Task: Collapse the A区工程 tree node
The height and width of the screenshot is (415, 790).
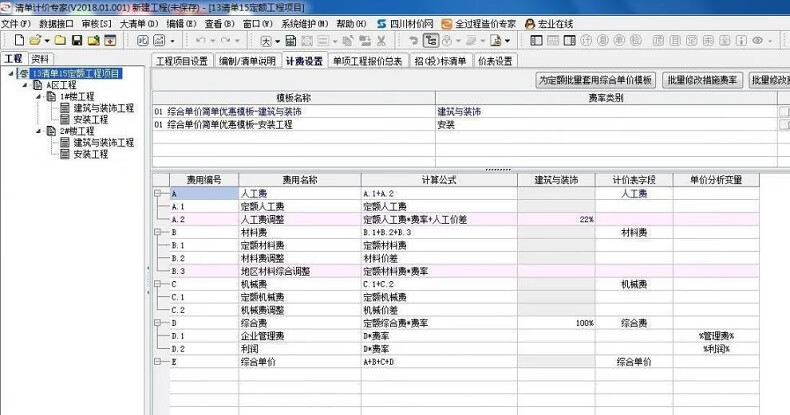Action: coord(25,85)
